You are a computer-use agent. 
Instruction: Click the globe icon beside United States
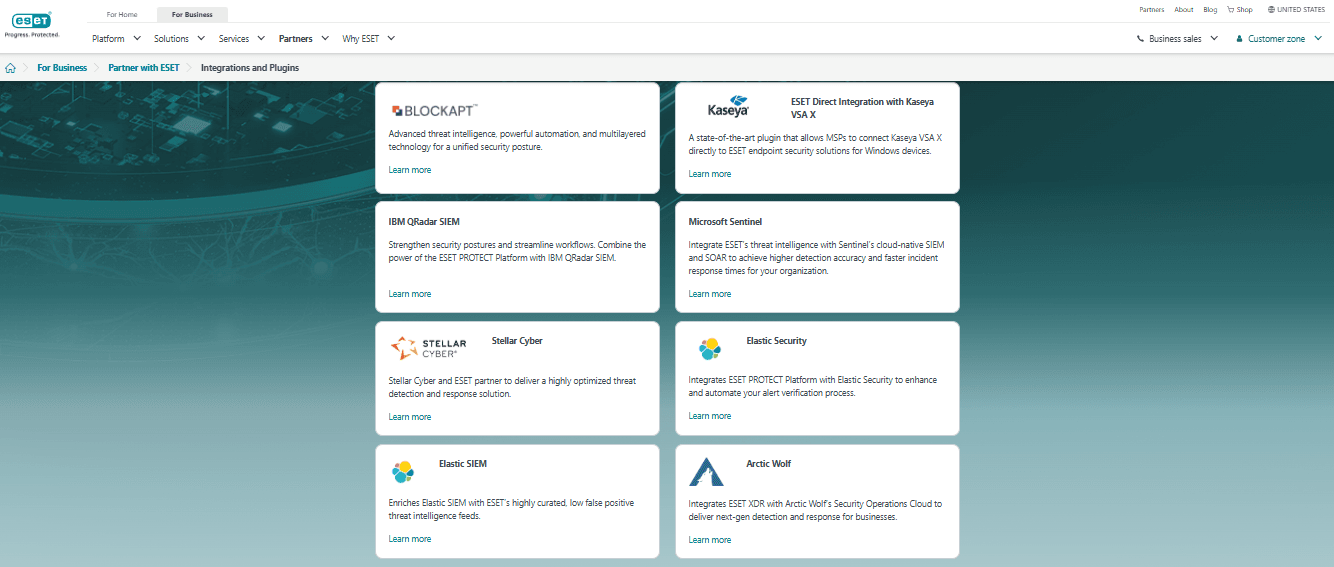click(x=1271, y=10)
